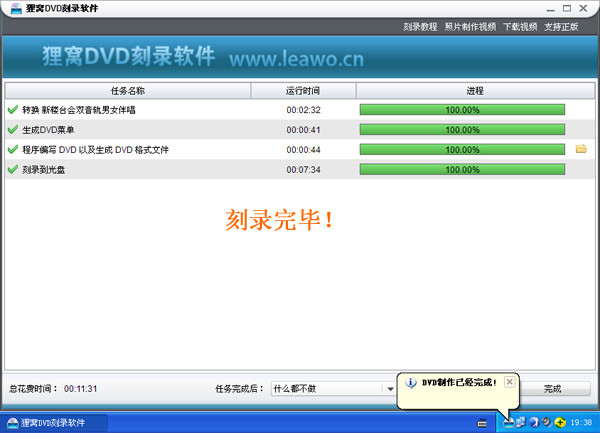This screenshot has width=600, height=433.
Task: Click the green checkmark beside 转换 新楼台会双音轨男女伴唱
Action: click(13, 110)
